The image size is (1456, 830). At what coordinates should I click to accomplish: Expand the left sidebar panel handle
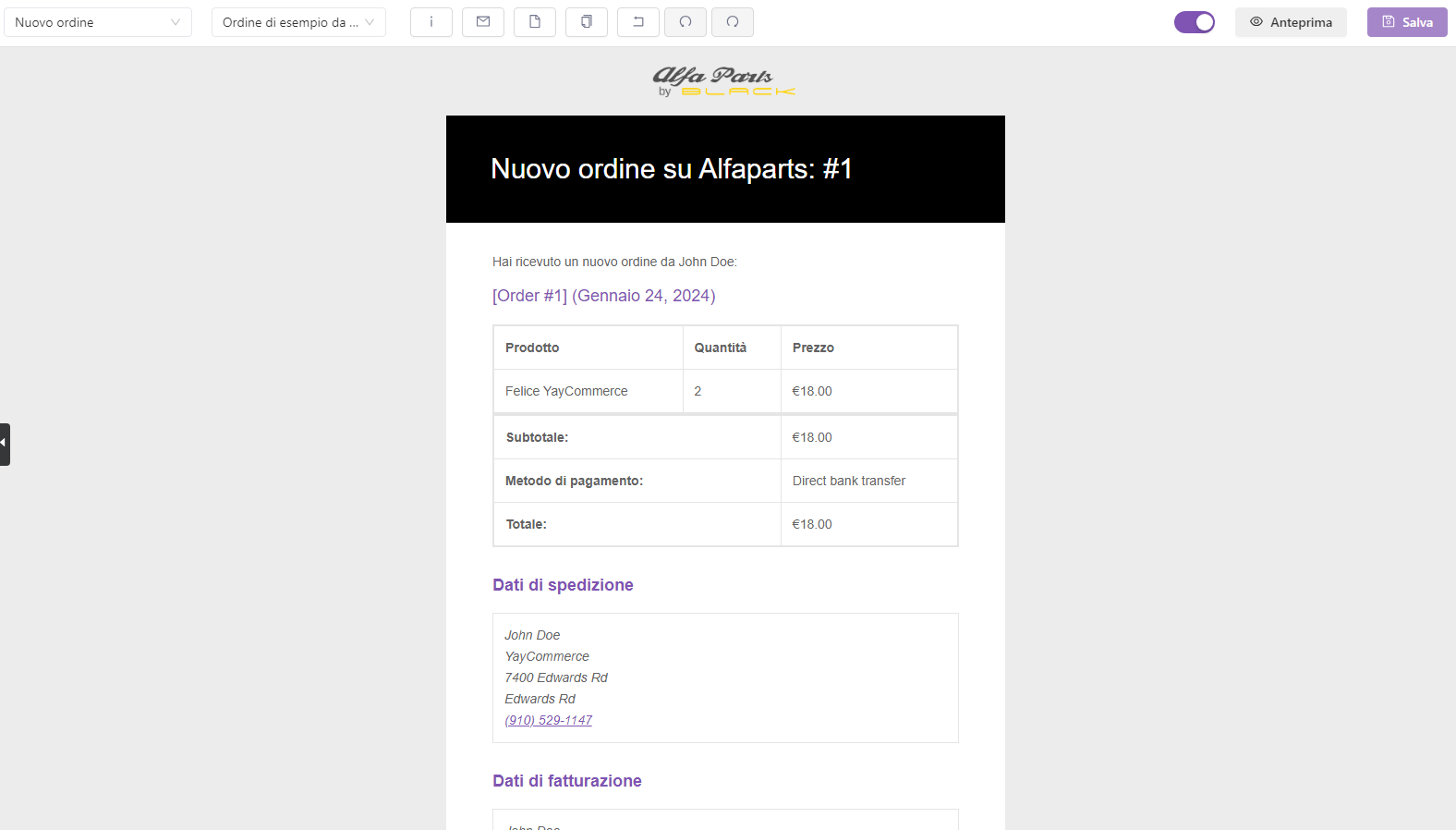(x=5, y=444)
